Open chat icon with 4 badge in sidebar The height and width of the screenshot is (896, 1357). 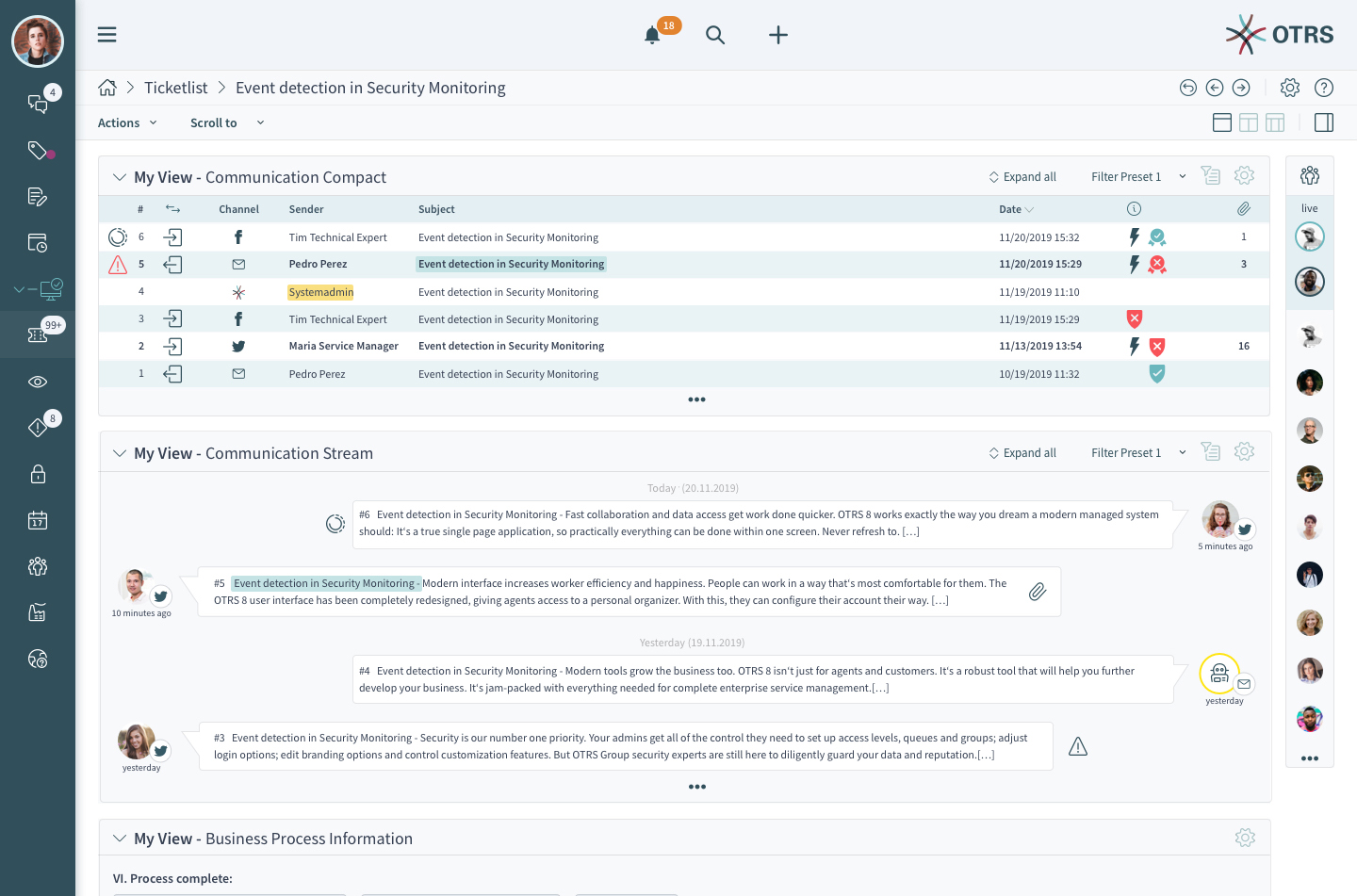(x=38, y=104)
